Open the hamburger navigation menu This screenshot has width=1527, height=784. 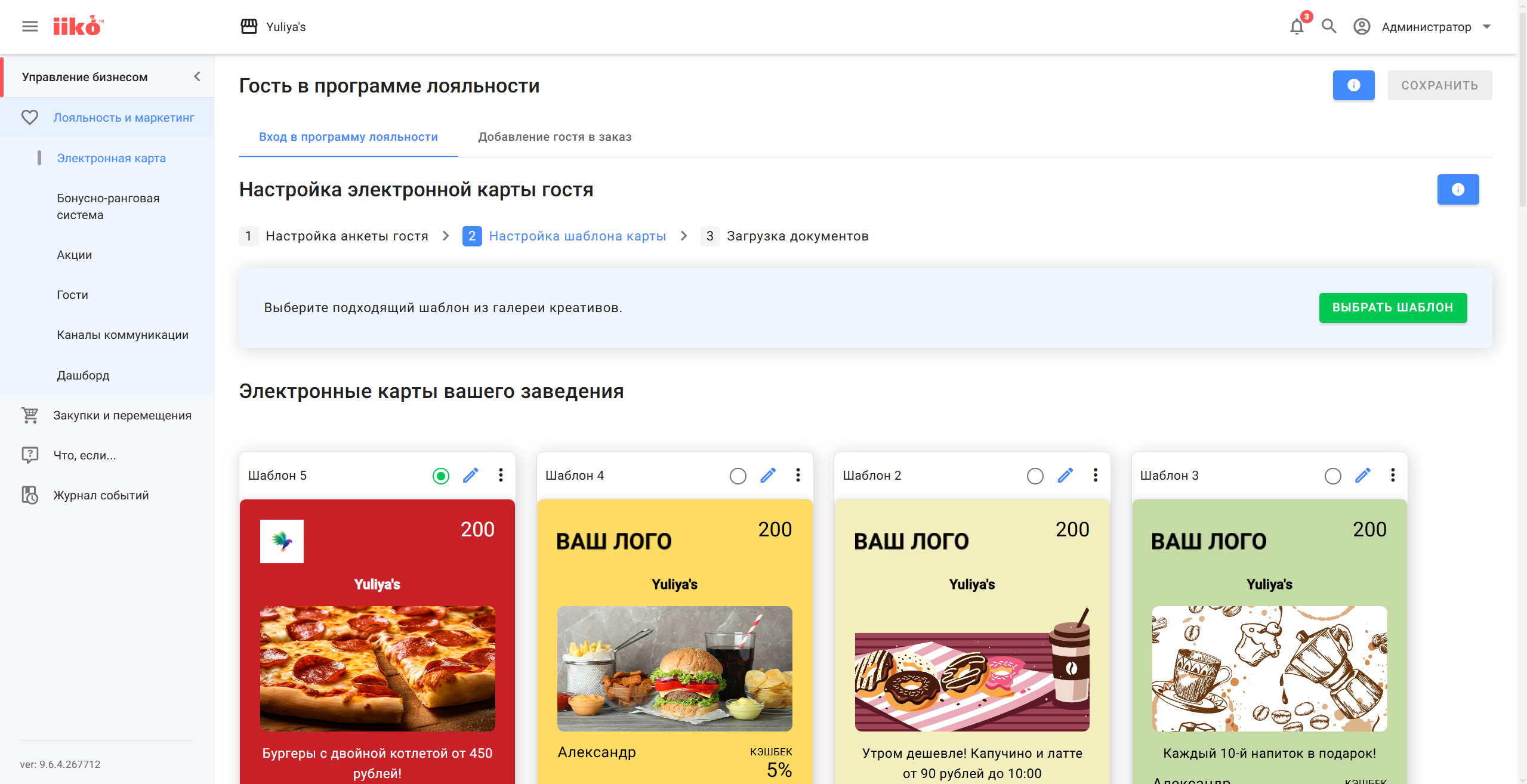click(30, 26)
